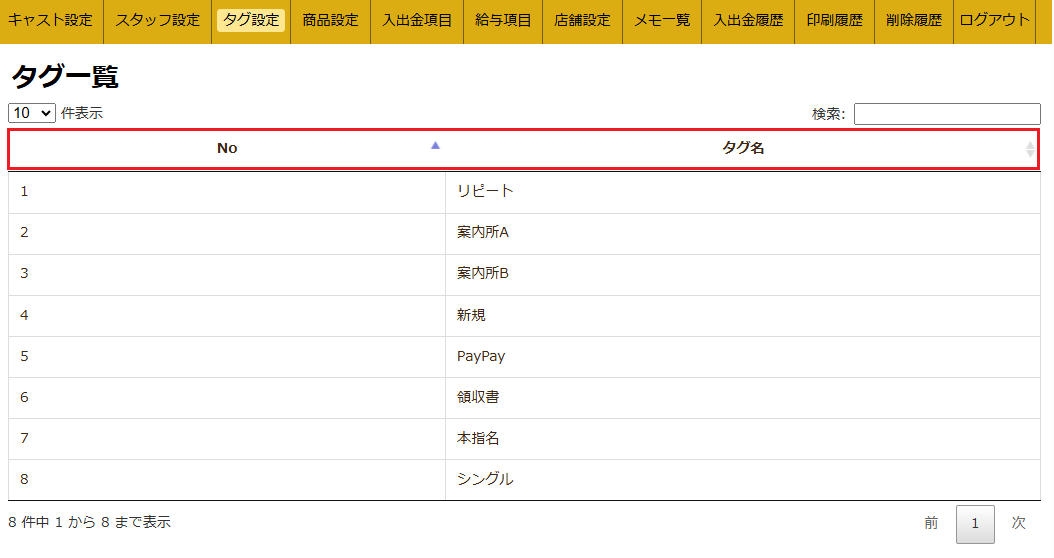Open the 入出金項目 menu item

click(416, 20)
